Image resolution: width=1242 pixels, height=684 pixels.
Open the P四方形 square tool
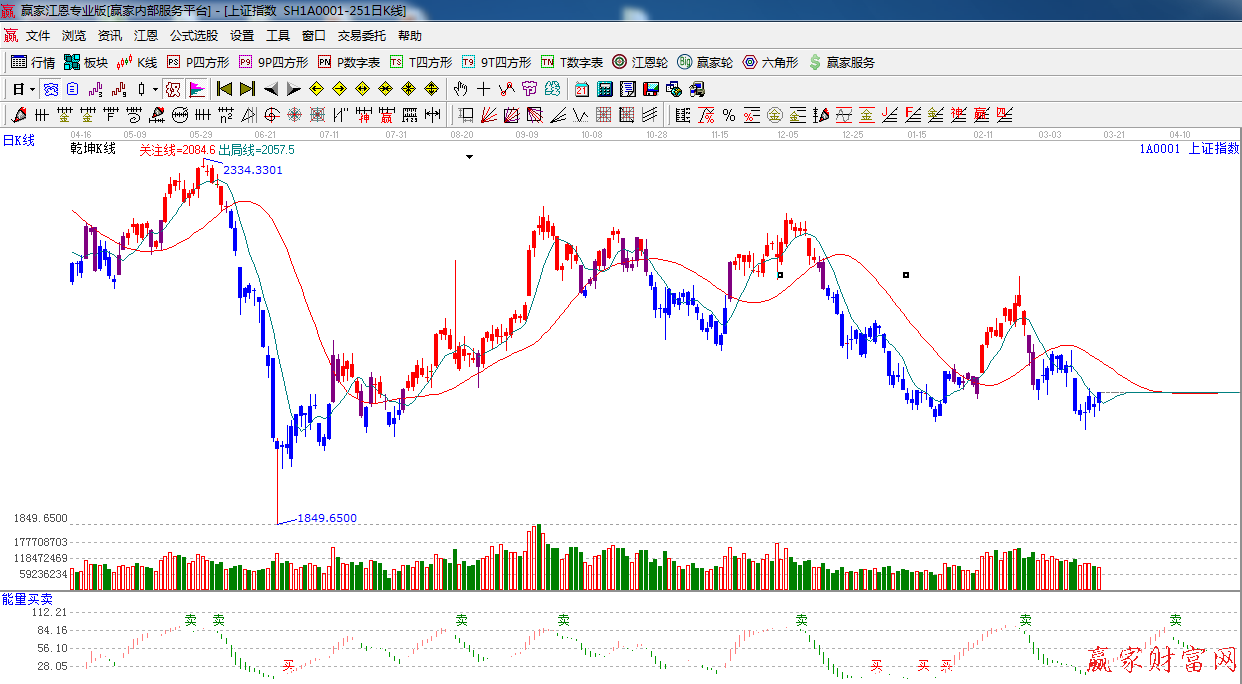click(197, 62)
